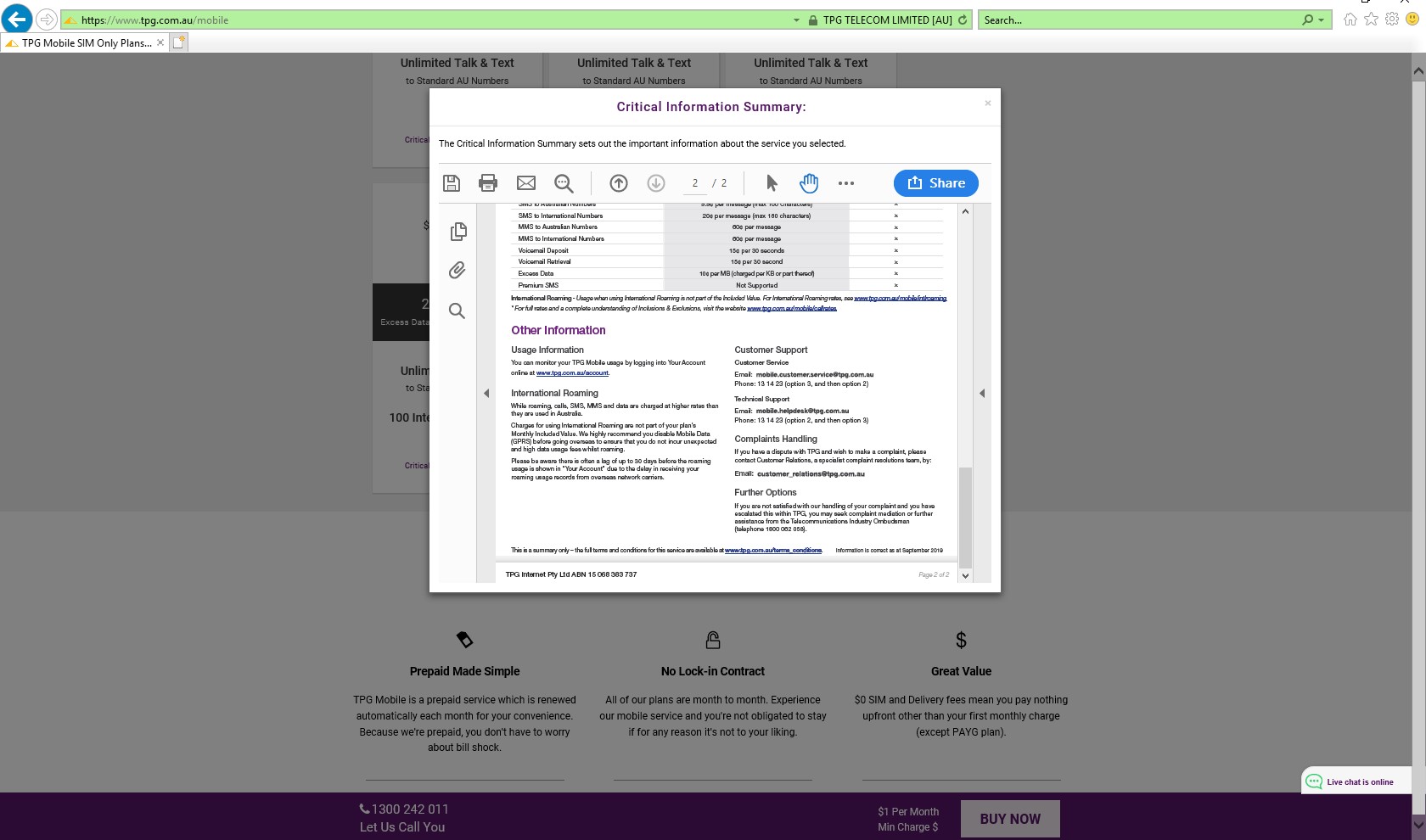Click mobile.customer.service@tpg.com.au email

815,374
